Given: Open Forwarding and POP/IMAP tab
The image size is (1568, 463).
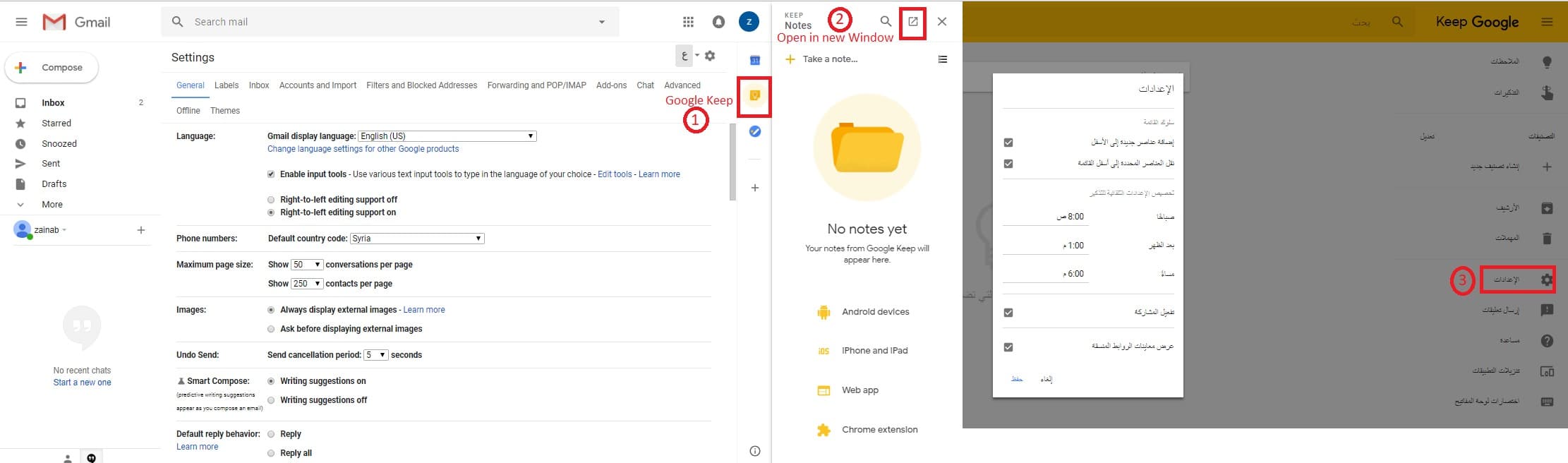Looking at the screenshot, I should point(537,85).
